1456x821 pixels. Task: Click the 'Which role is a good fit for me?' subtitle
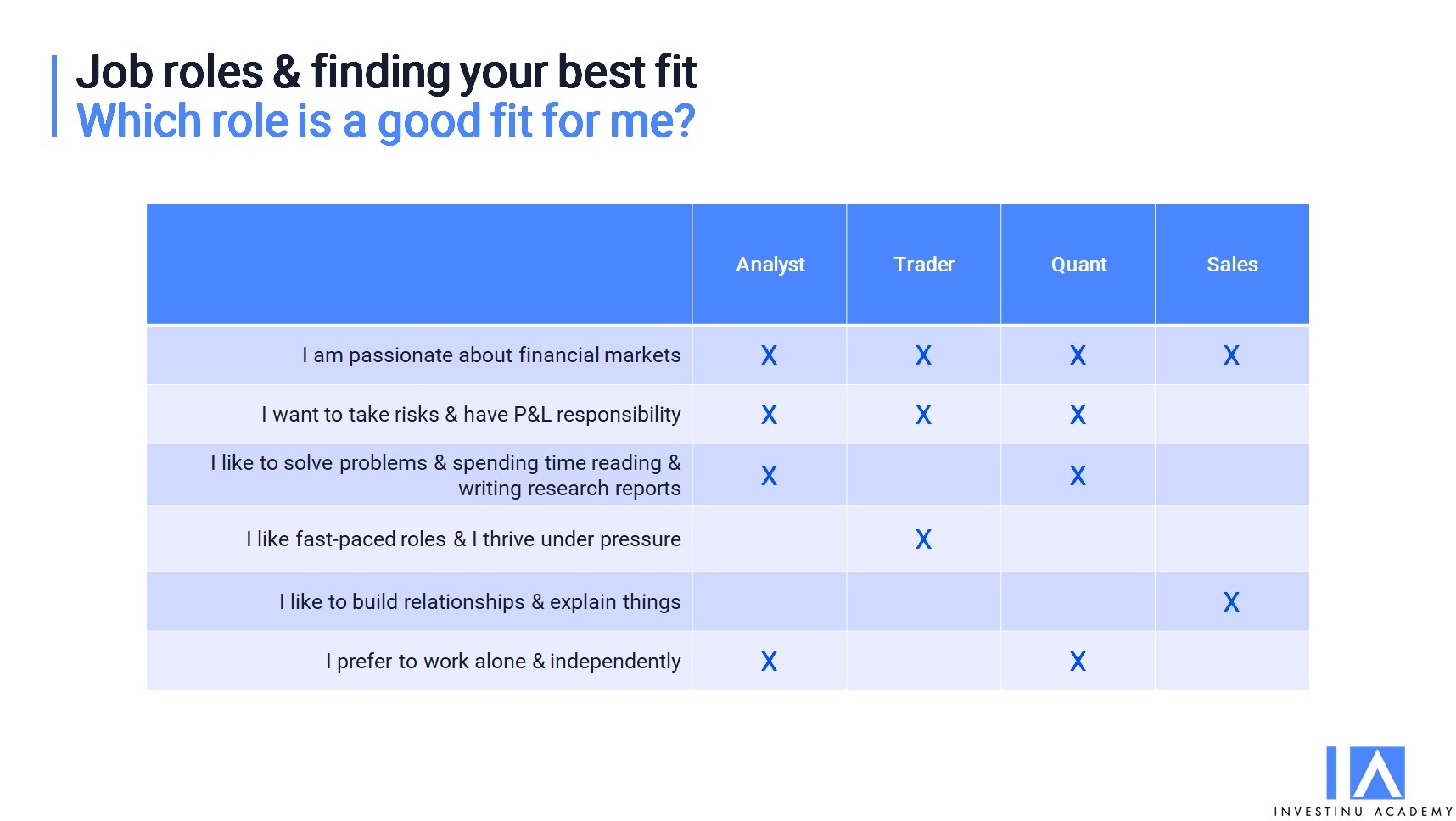[x=386, y=121]
